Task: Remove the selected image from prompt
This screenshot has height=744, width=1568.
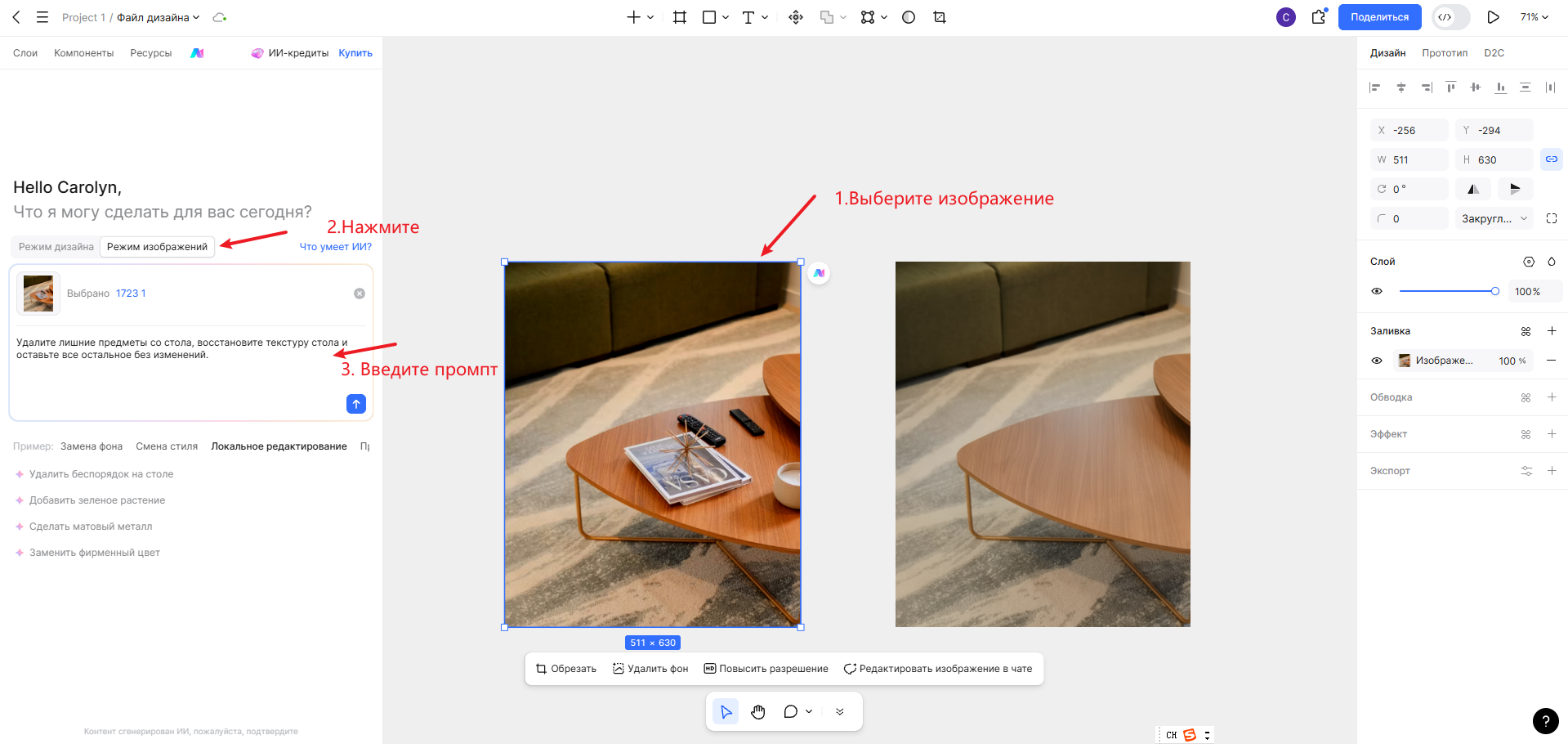Action: click(x=360, y=294)
